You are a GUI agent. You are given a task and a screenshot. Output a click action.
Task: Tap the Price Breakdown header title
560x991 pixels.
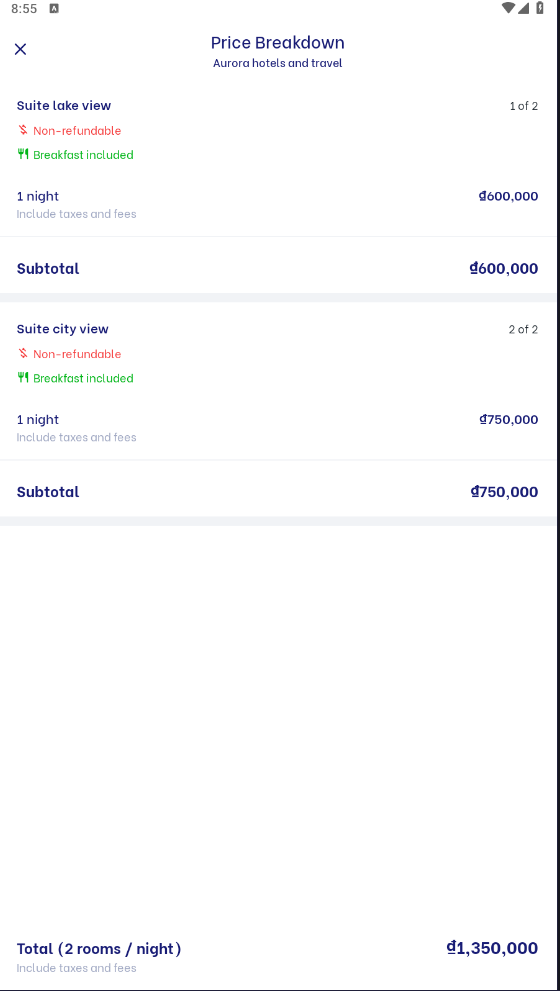[x=277, y=43]
